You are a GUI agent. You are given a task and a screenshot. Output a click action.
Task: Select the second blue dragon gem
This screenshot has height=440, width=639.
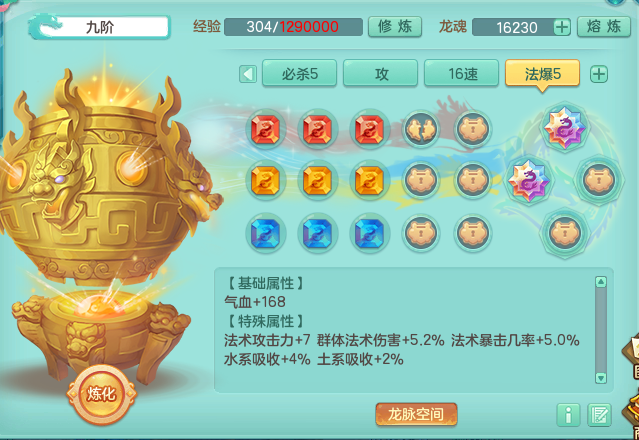[x=317, y=233]
